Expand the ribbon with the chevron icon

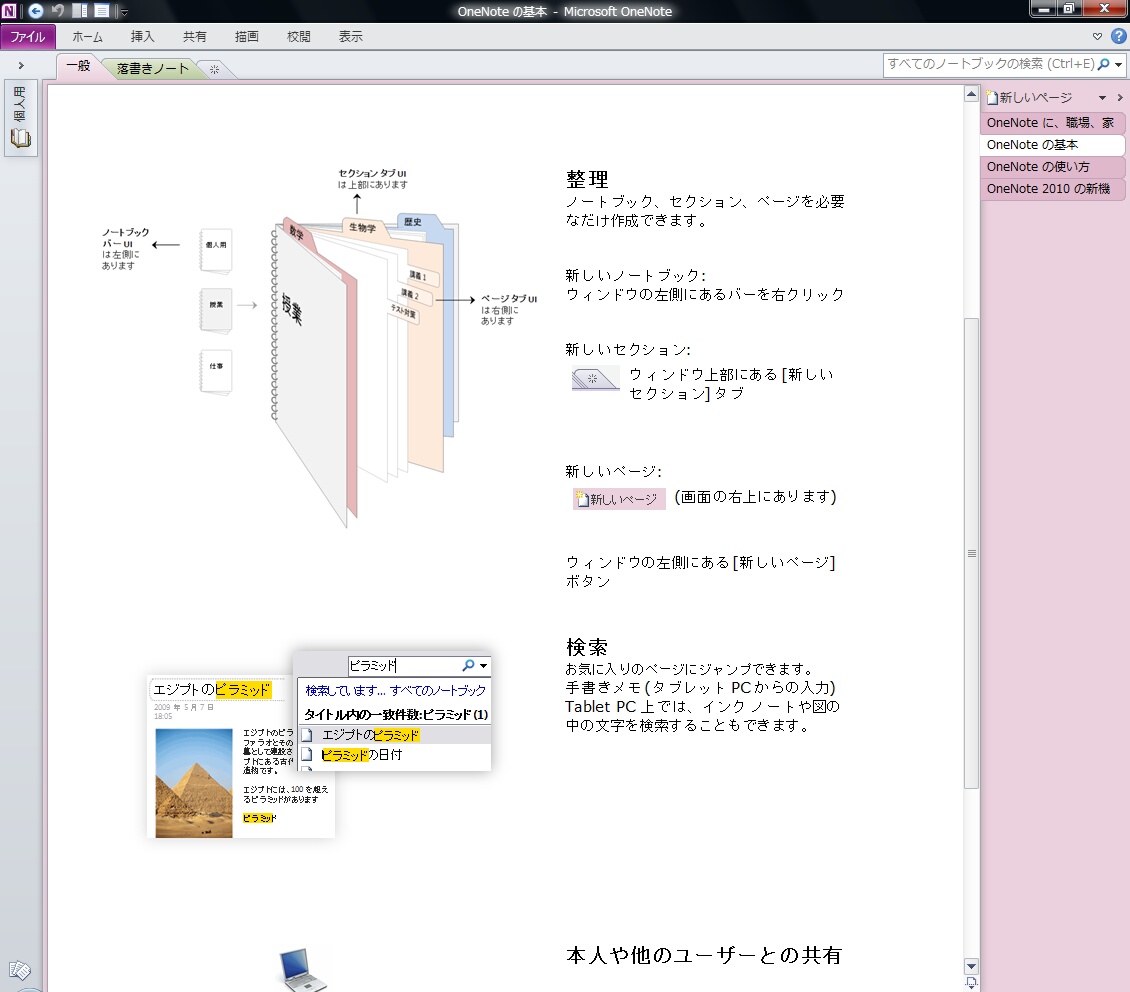click(1097, 36)
